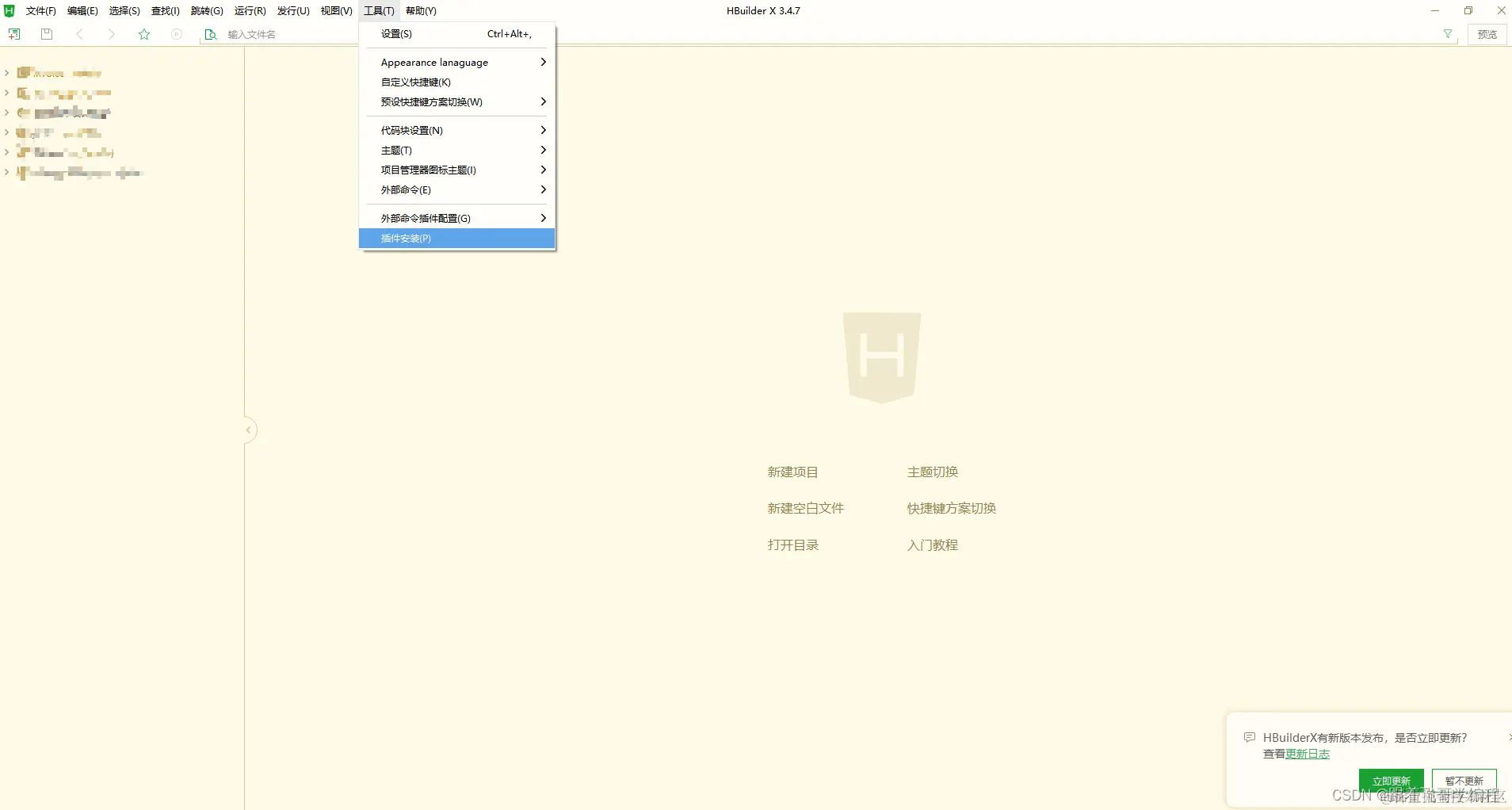Viewport: 1512px width, 810px height.
Task: Expand 代码块设置(N) submenu
Action: 457,131
